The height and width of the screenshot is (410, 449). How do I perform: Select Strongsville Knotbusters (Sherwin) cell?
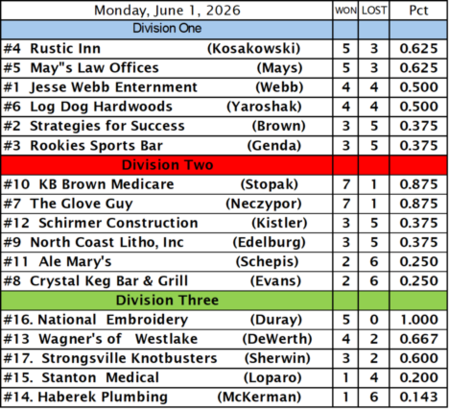pyautogui.click(x=167, y=358)
